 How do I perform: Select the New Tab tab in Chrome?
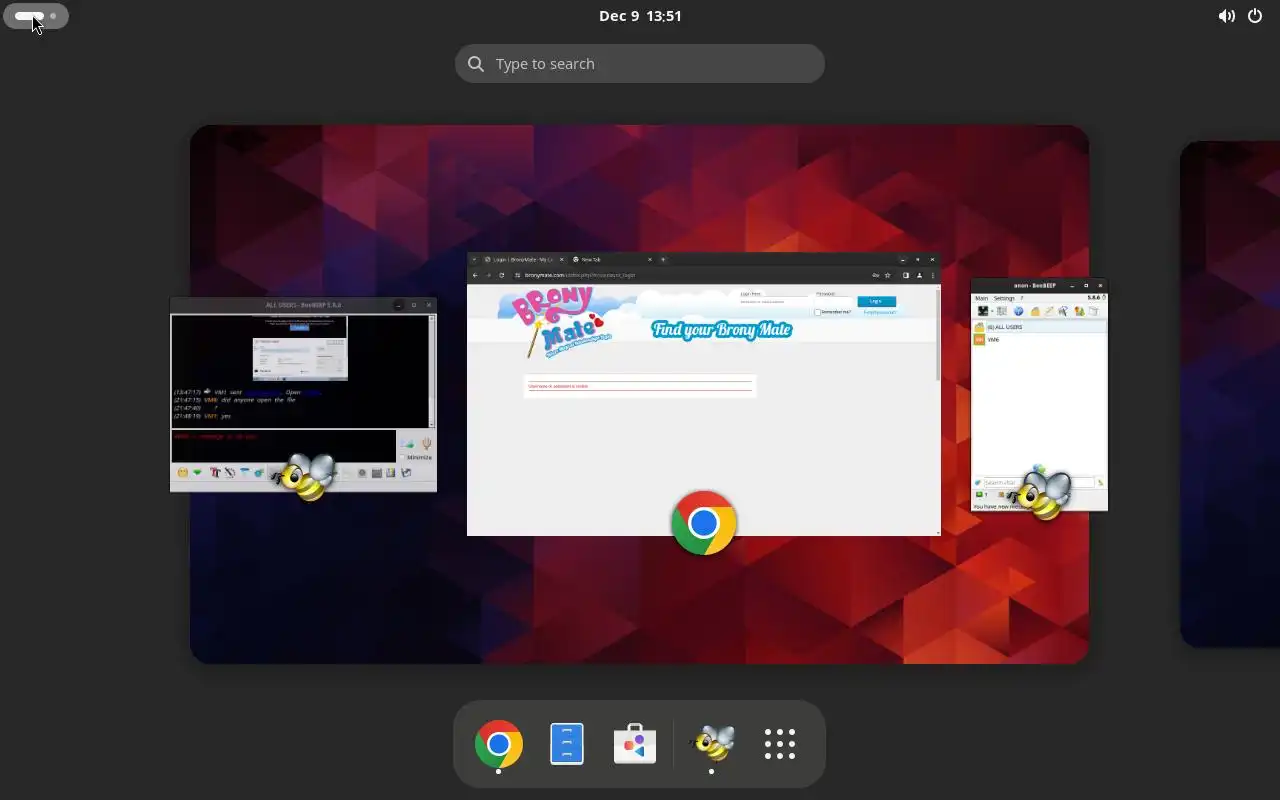click(x=612, y=259)
